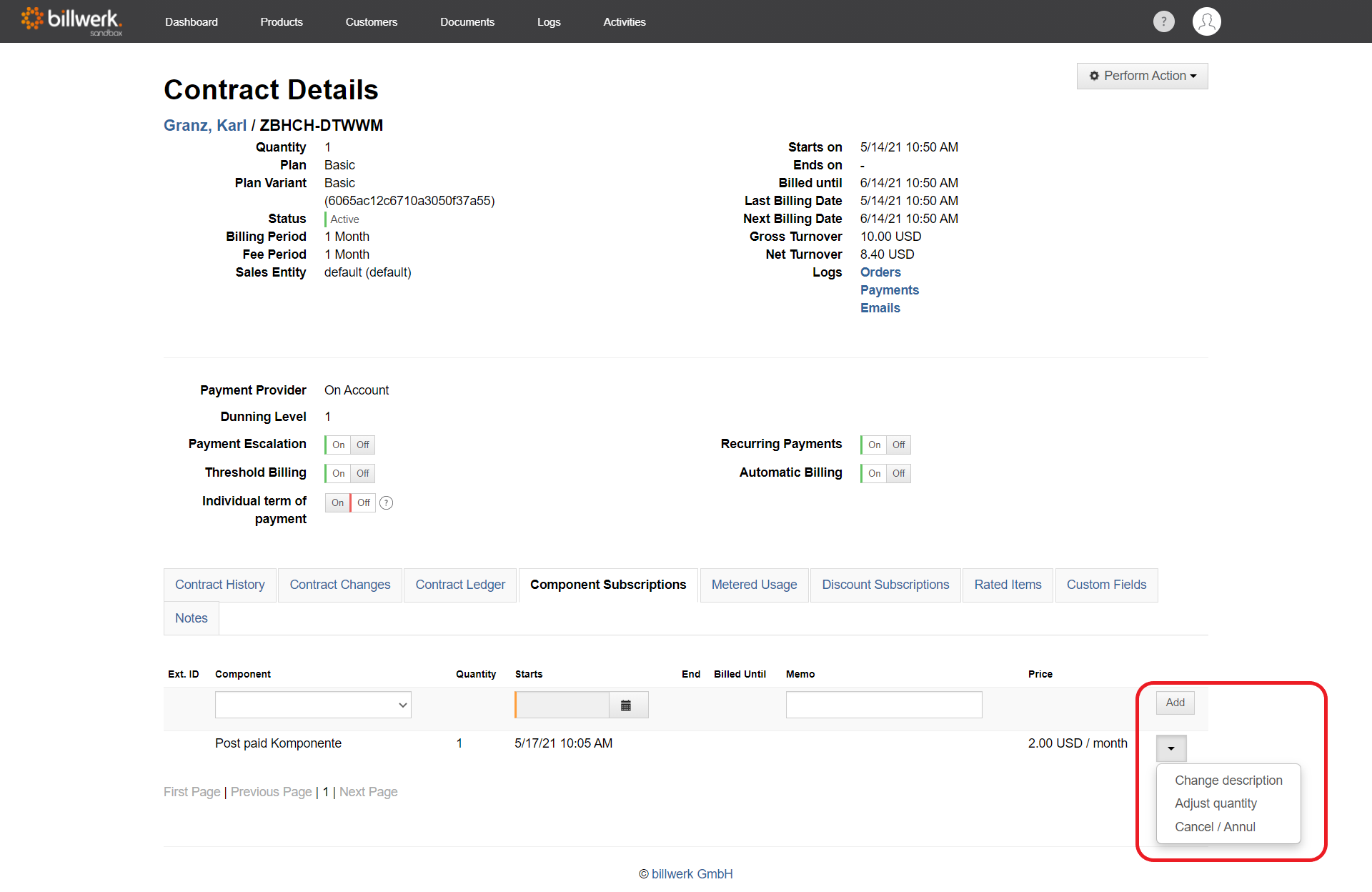Click the Billed Until column header
Screen dimensions: 1372x892
tap(740, 674)
